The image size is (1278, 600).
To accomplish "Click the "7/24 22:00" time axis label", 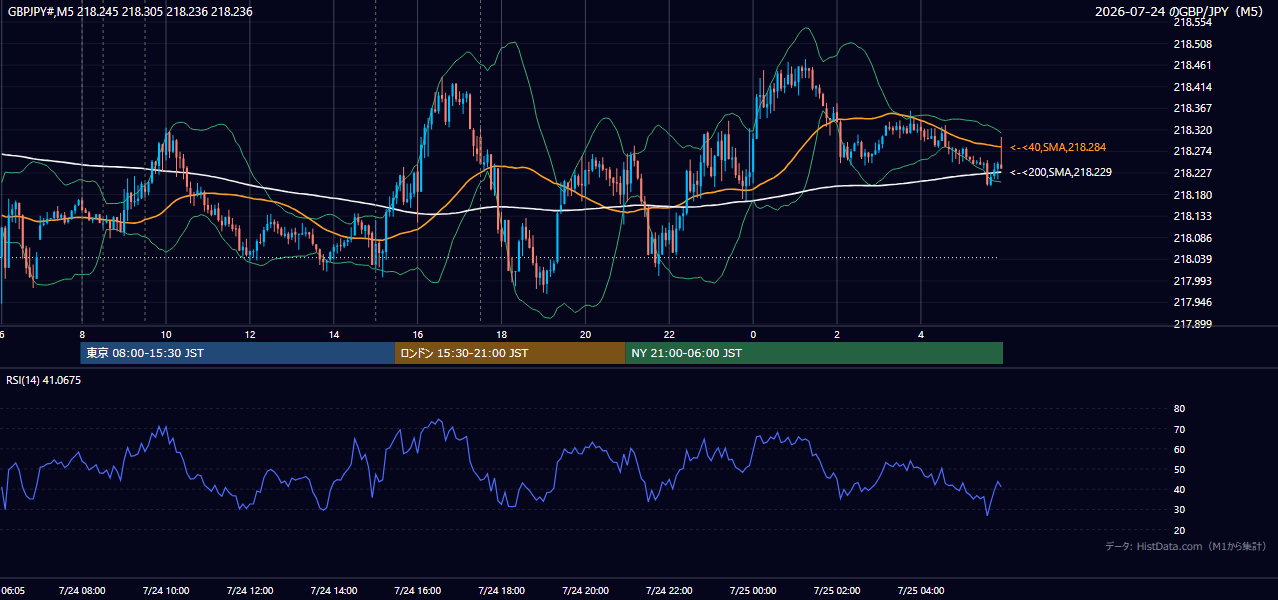I will [670, 590].
